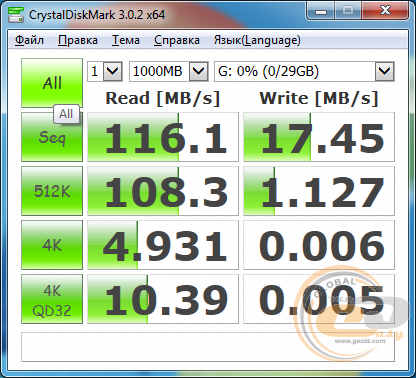
Task: Click the 4K read result 4.931
Action: tap(163, 245)
